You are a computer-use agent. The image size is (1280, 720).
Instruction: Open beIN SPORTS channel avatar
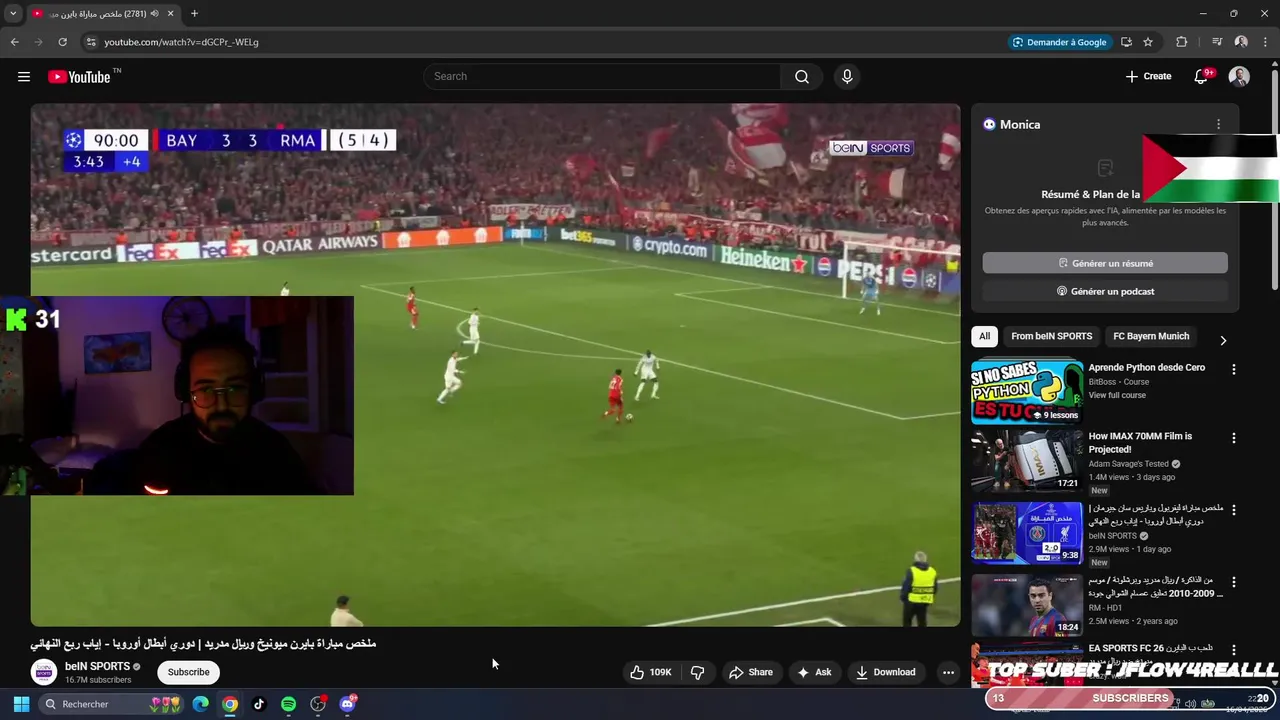click(x=44, y=672)
